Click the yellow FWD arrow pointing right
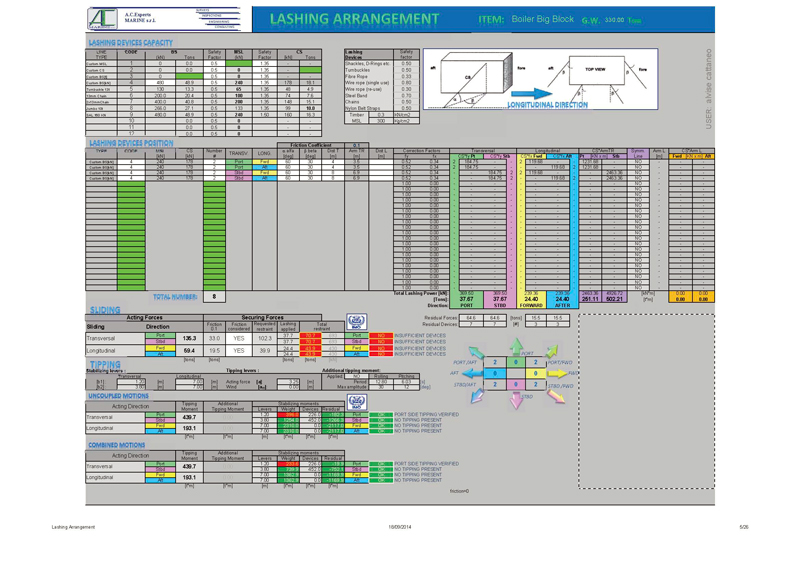The width and height of the screenshot is (800, 565). tap(557, 374)
